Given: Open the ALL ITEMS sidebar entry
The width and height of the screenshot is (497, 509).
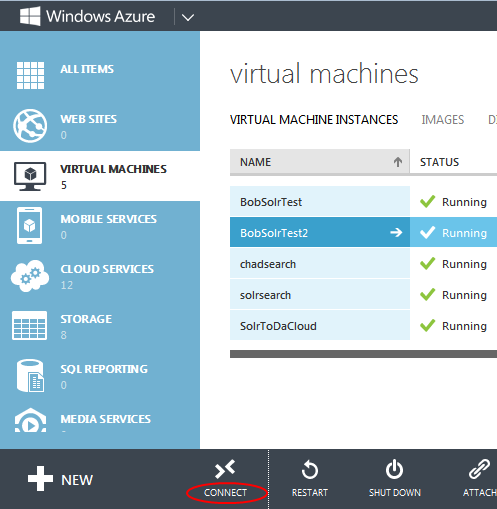Looking at the screenshot, I should pyautogui.click(x=100, y=76).
